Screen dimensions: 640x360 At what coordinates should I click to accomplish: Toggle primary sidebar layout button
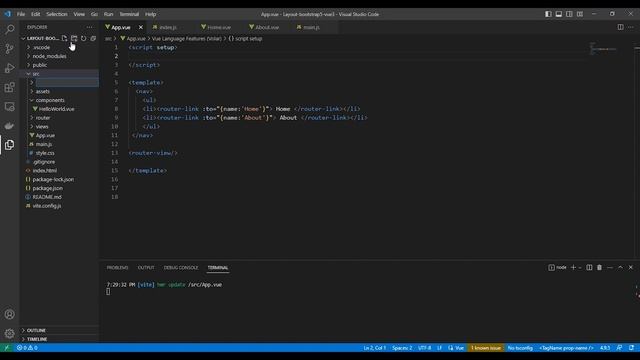click(x=548, y=14)
